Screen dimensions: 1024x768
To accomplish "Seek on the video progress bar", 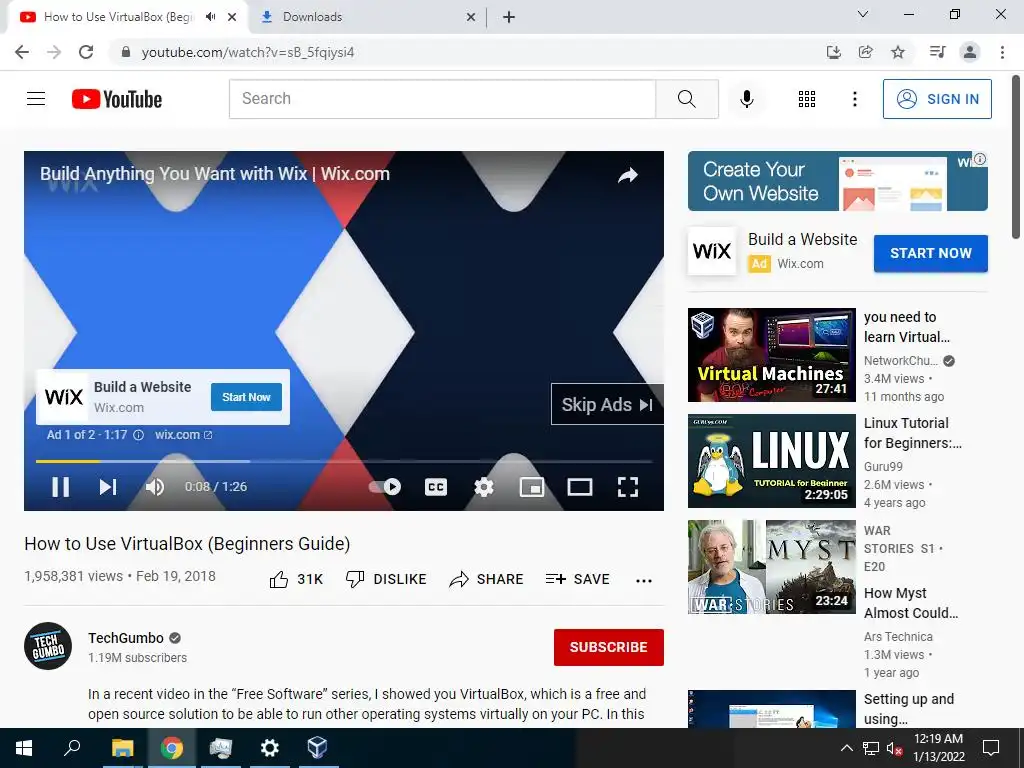I will click(x=344, y=461).
